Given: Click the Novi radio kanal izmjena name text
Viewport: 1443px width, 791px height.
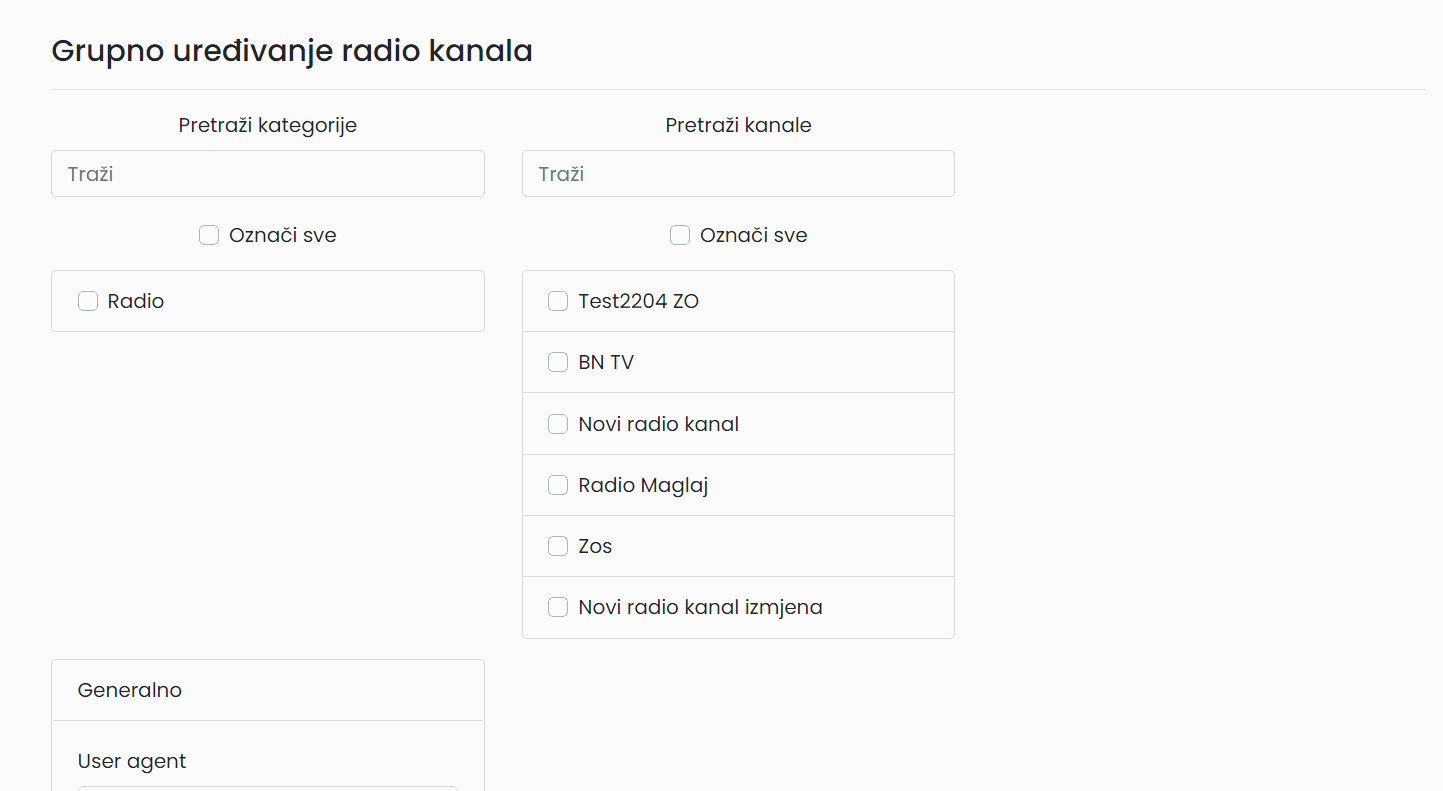Looking at the screenshot, I should (700, 607).
